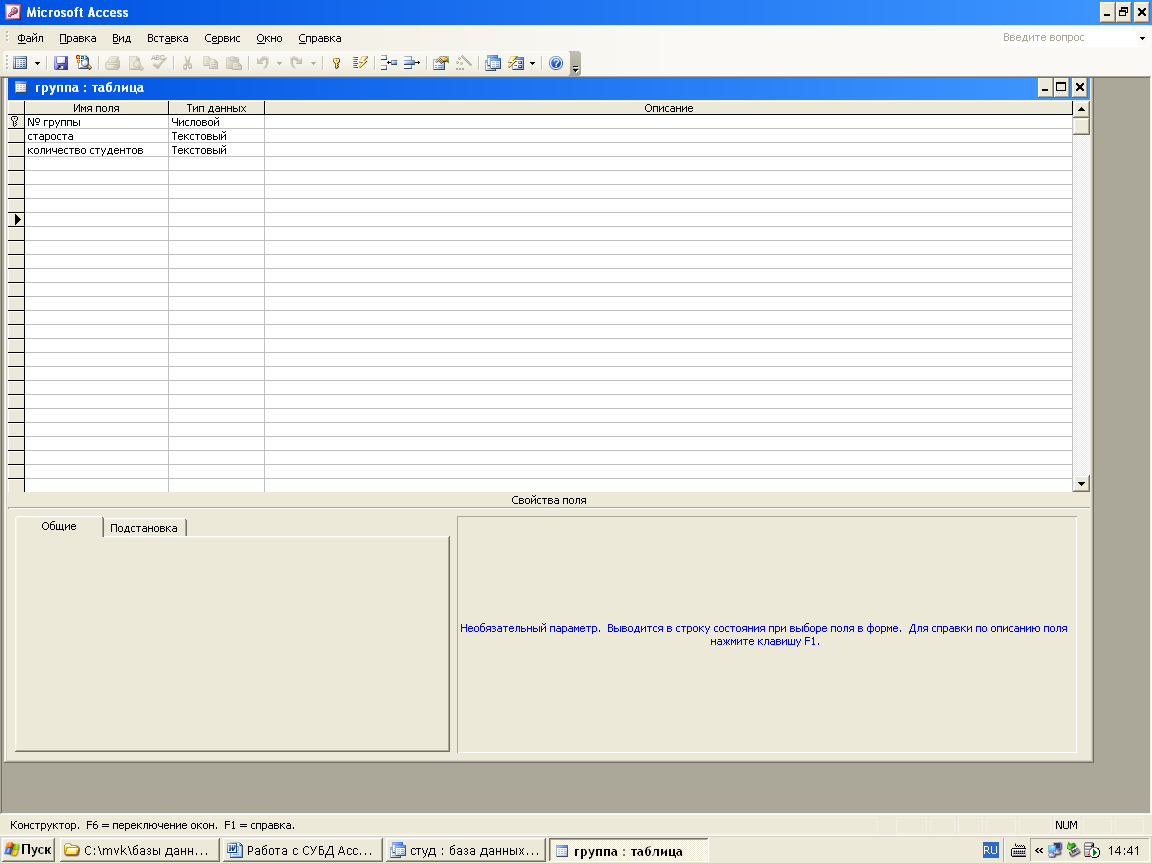Run spelling check icon

[x=158, y=63]
